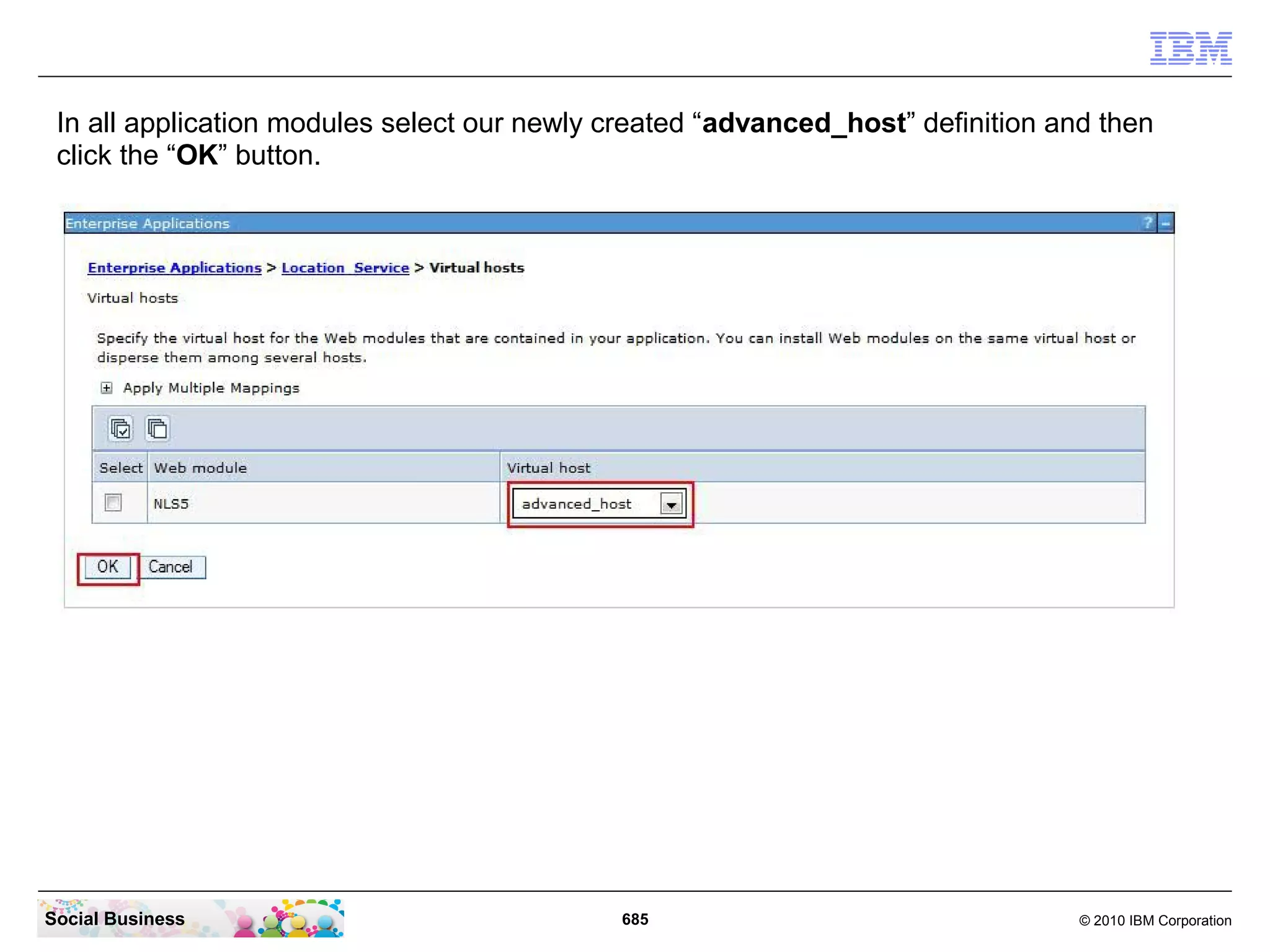Click the Social Business banner

[x=190, y=918]
